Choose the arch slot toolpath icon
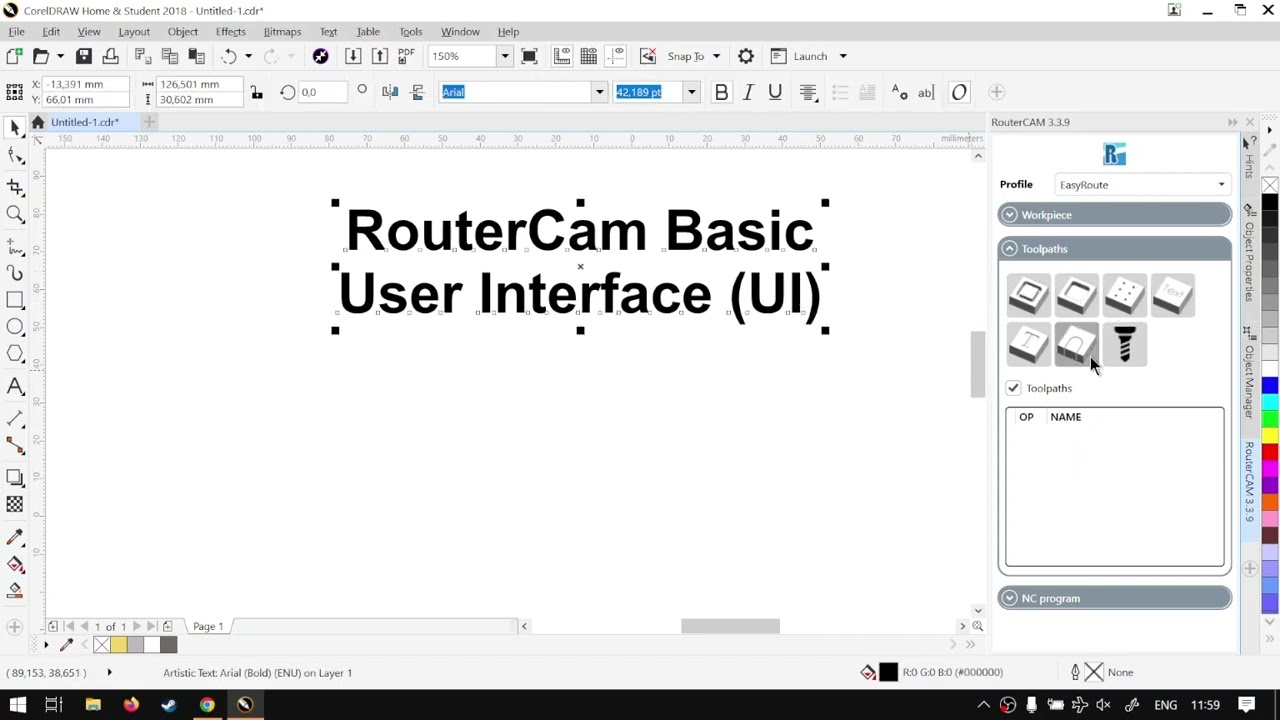Image resolution: width=1280 pixels, height=720 pixels. [x=1077, y=344]
